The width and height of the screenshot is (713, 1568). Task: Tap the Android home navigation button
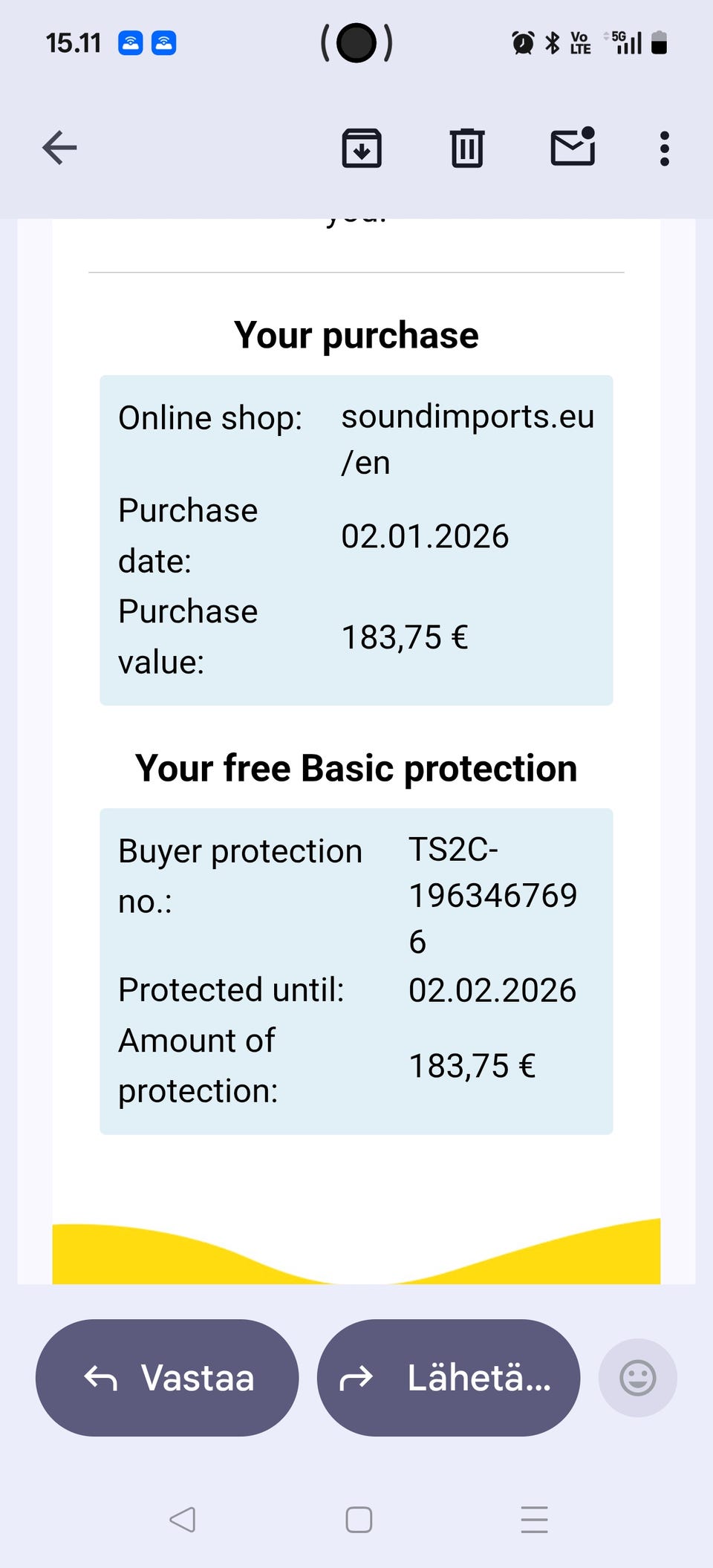pos(359,1520)
